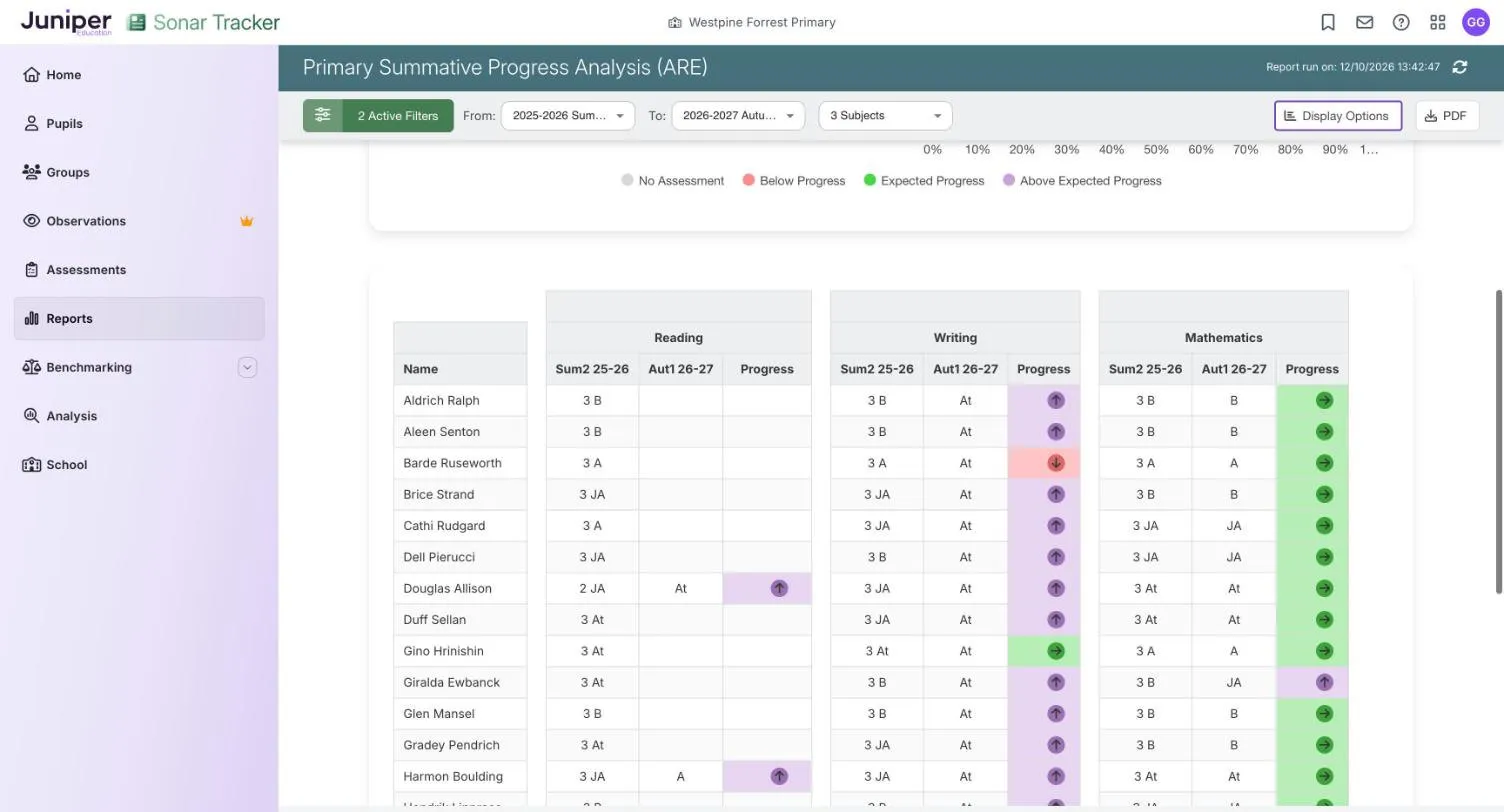Image resolution: width=1504 pixels, height=812 pixels.
Task: Click the Name column header
Action: click(x=460, y=369)
